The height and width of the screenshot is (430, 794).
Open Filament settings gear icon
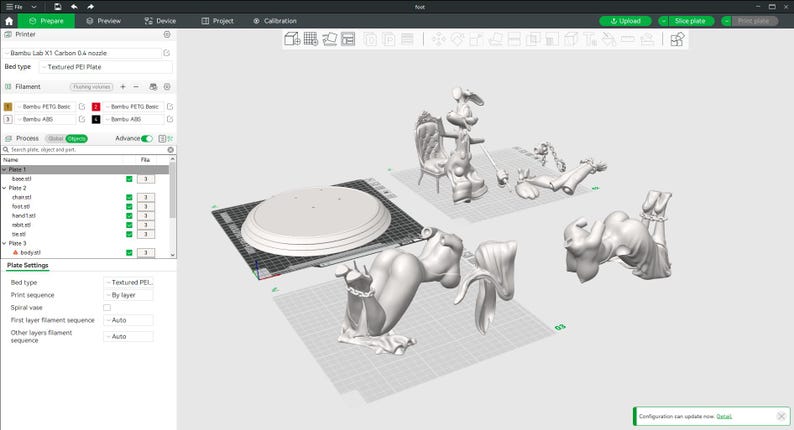[x=167, y=87]
